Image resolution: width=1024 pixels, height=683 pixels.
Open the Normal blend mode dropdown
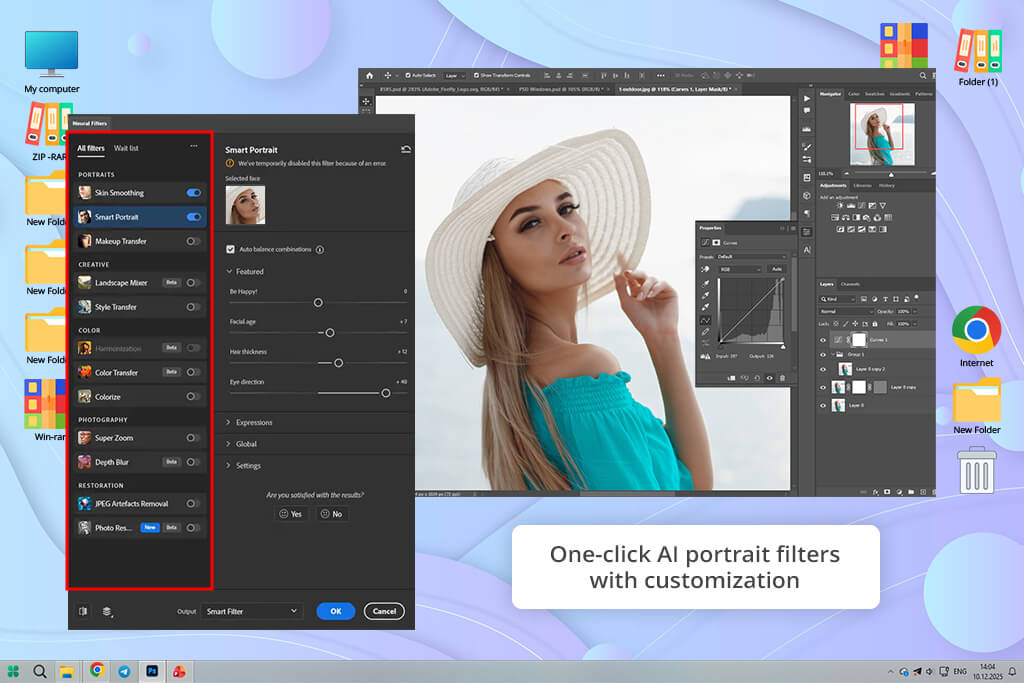[x=846, y=311]
